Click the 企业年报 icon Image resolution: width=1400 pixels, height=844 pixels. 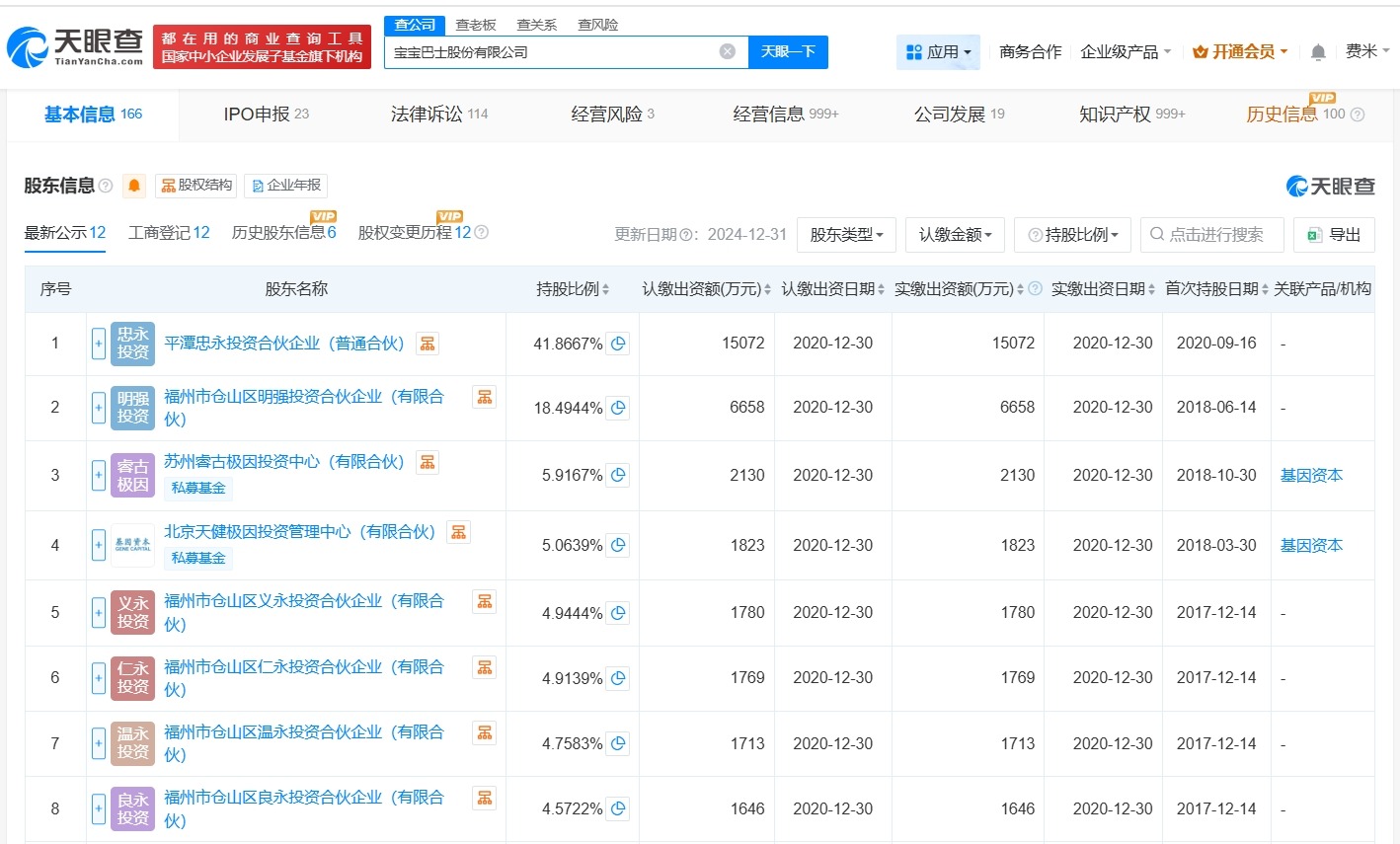point(285,185)
